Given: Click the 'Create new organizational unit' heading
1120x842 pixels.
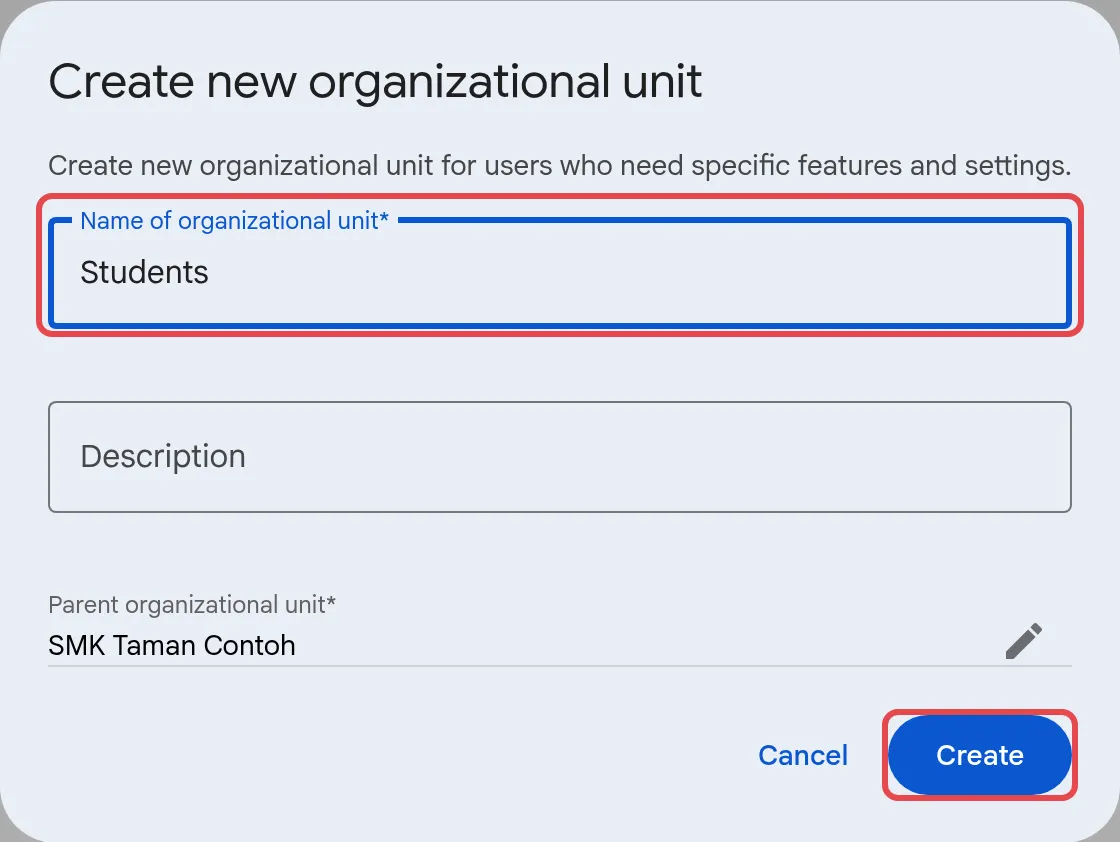Looking at the screenshot, I should point(375,81).
